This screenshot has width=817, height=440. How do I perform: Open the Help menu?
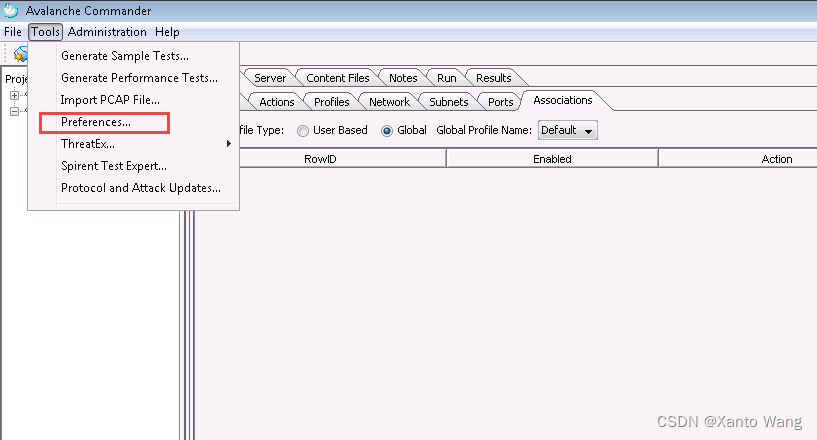pos(167,32)
